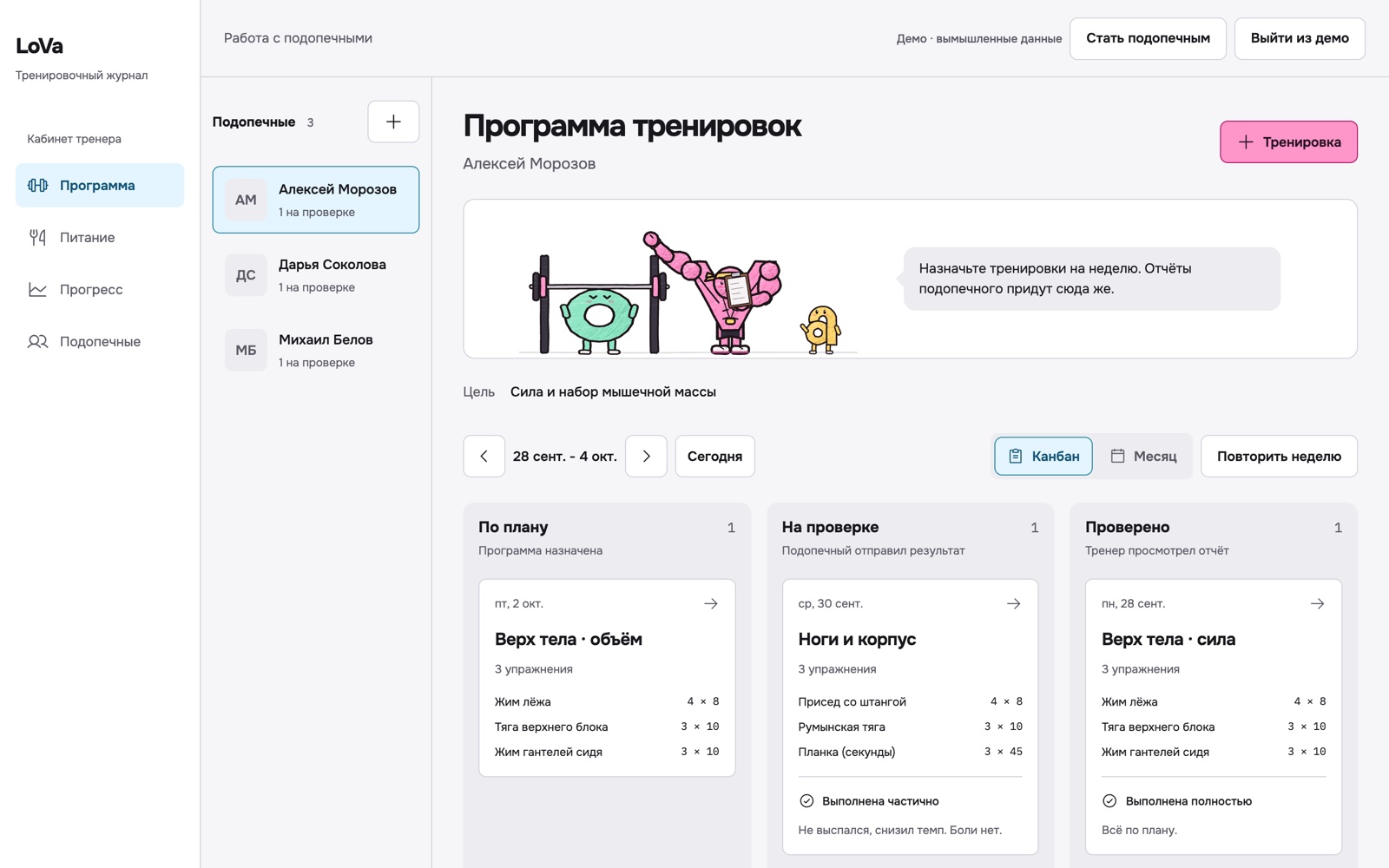
Task: Click the date ср, 30 сент.
Action: (x=830, y=603)
